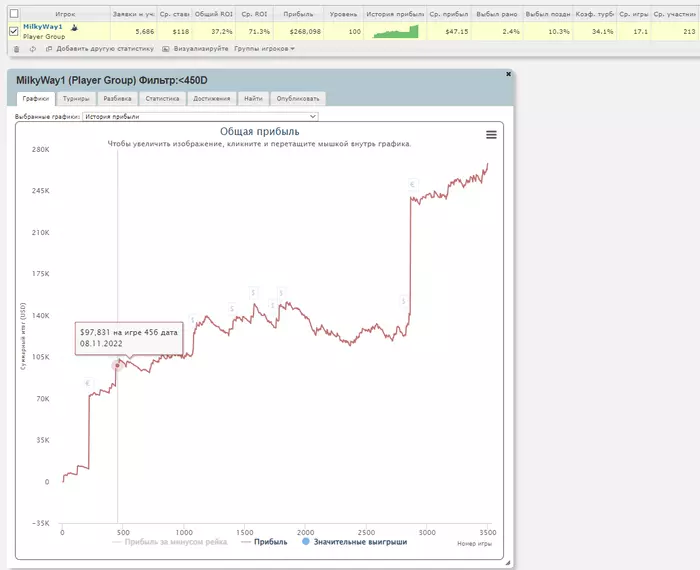Open the Разбивка tab
Screen dimensions: 700x570
coord(117,99)
